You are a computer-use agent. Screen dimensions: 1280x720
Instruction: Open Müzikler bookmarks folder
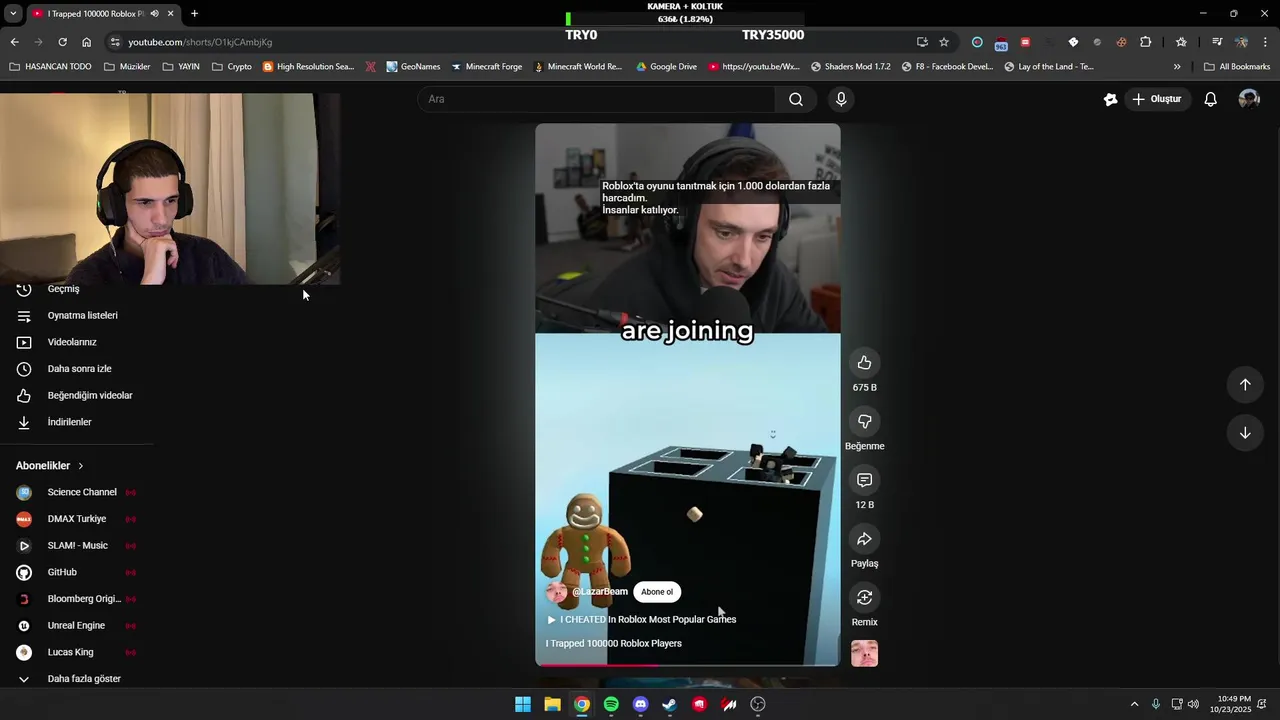tap(126, 67)
